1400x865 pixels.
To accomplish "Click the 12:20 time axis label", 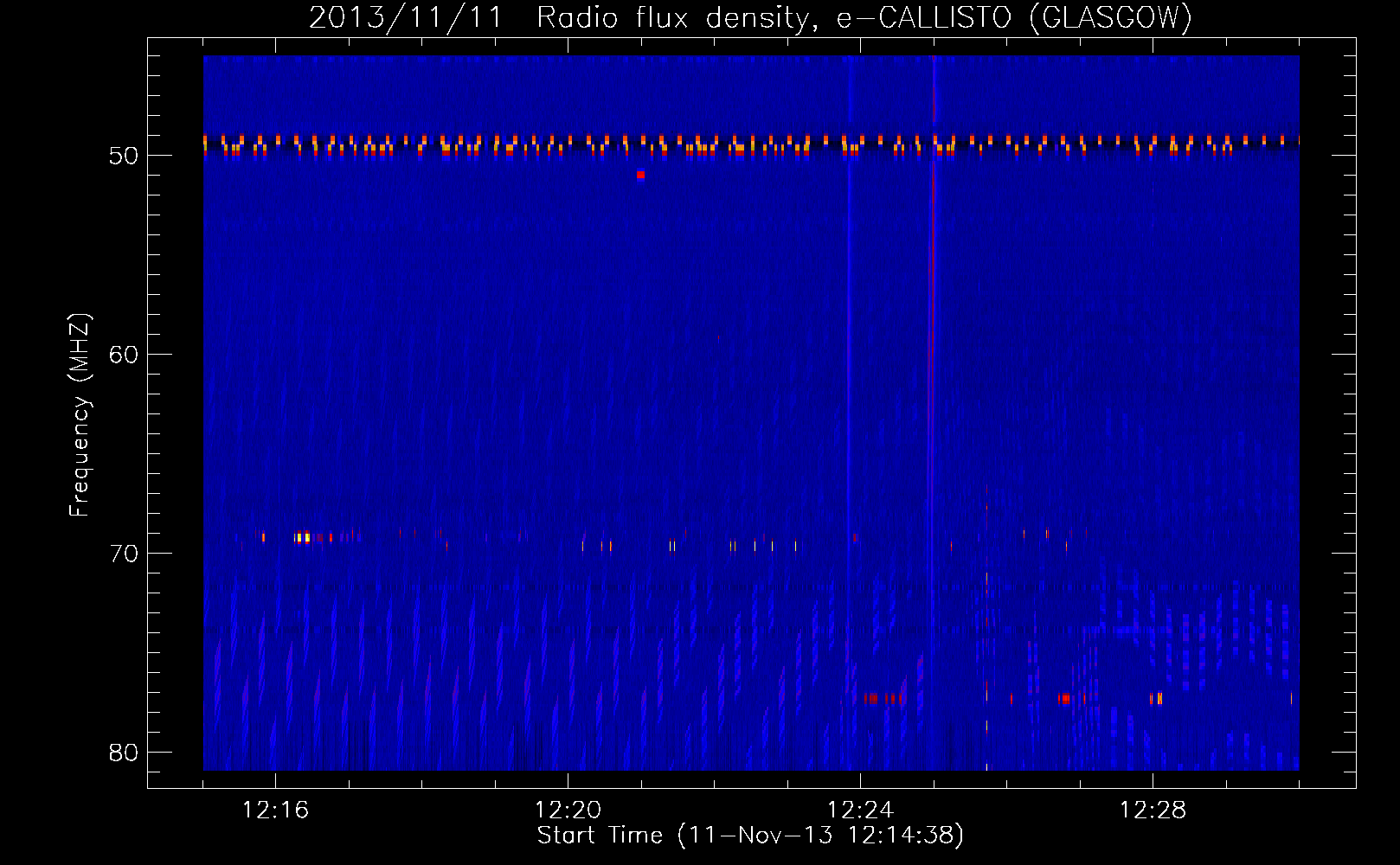I will click(x=568, y=810).
